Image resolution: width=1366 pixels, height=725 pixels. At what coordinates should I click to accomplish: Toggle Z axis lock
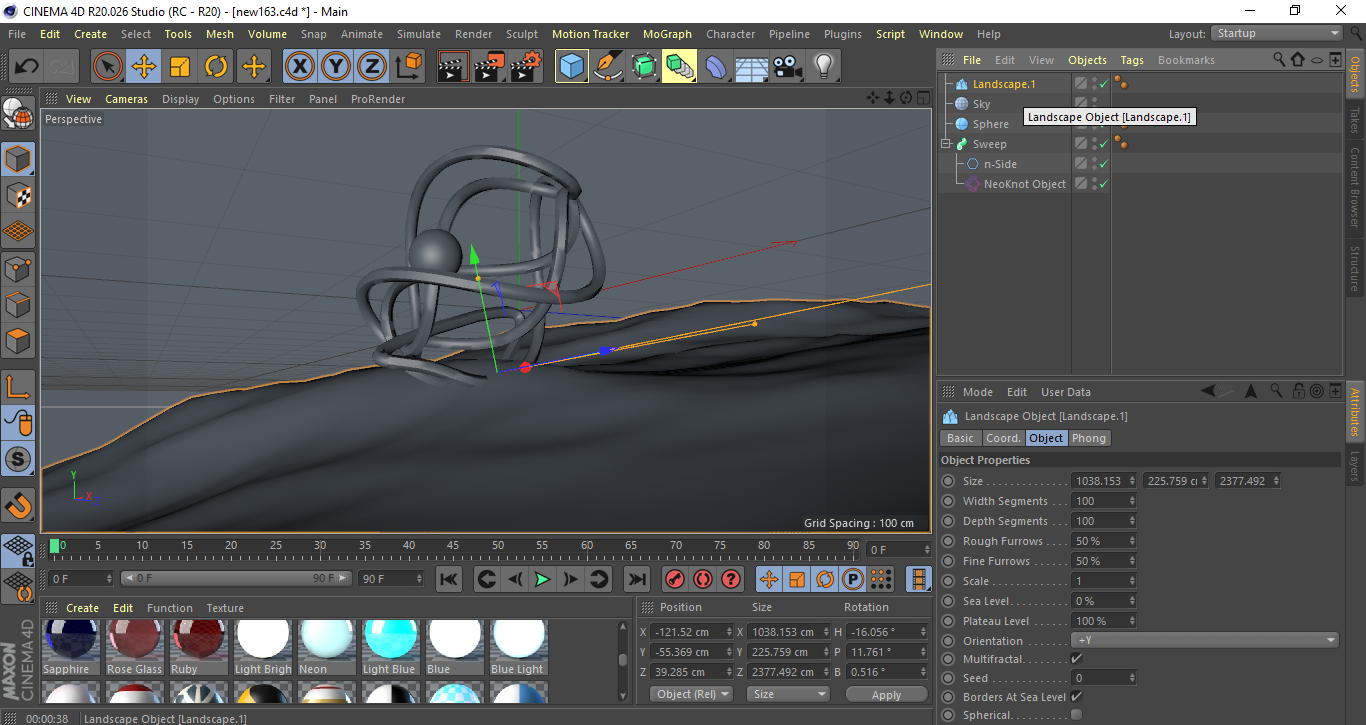pos(372,67)
